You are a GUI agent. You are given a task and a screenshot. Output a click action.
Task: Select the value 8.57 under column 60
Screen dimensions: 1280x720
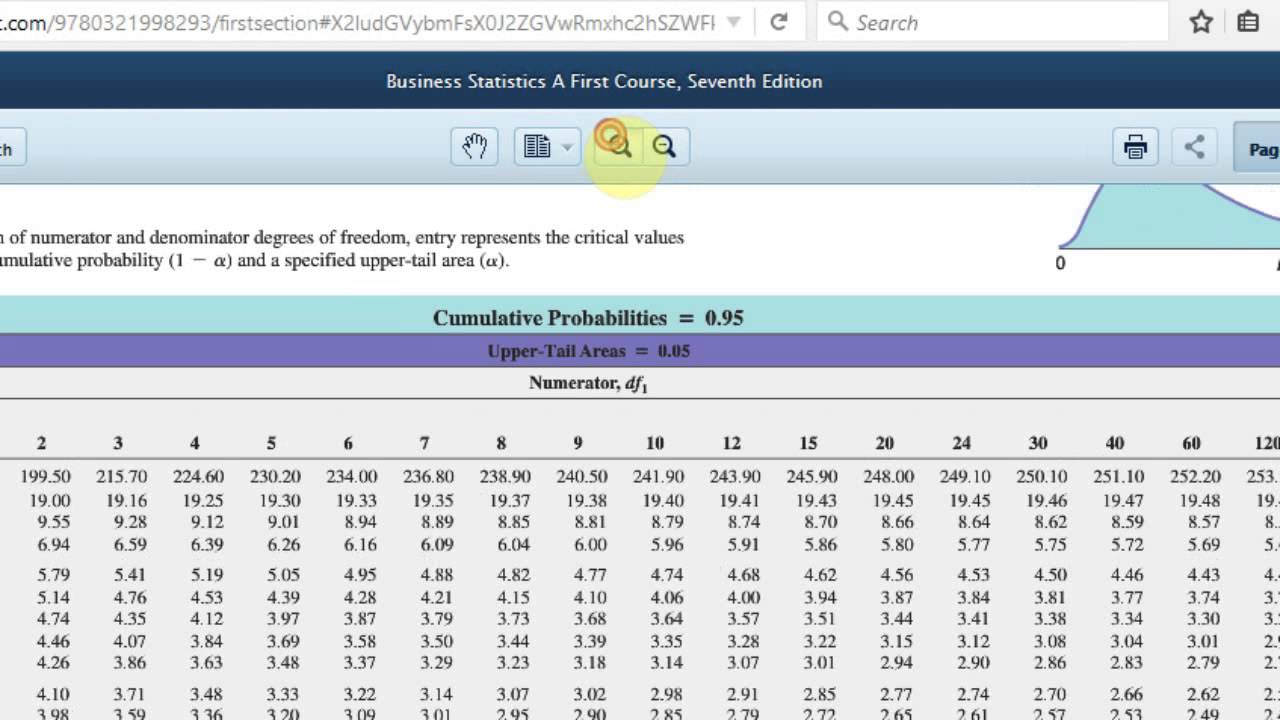tap(1204, 522)
